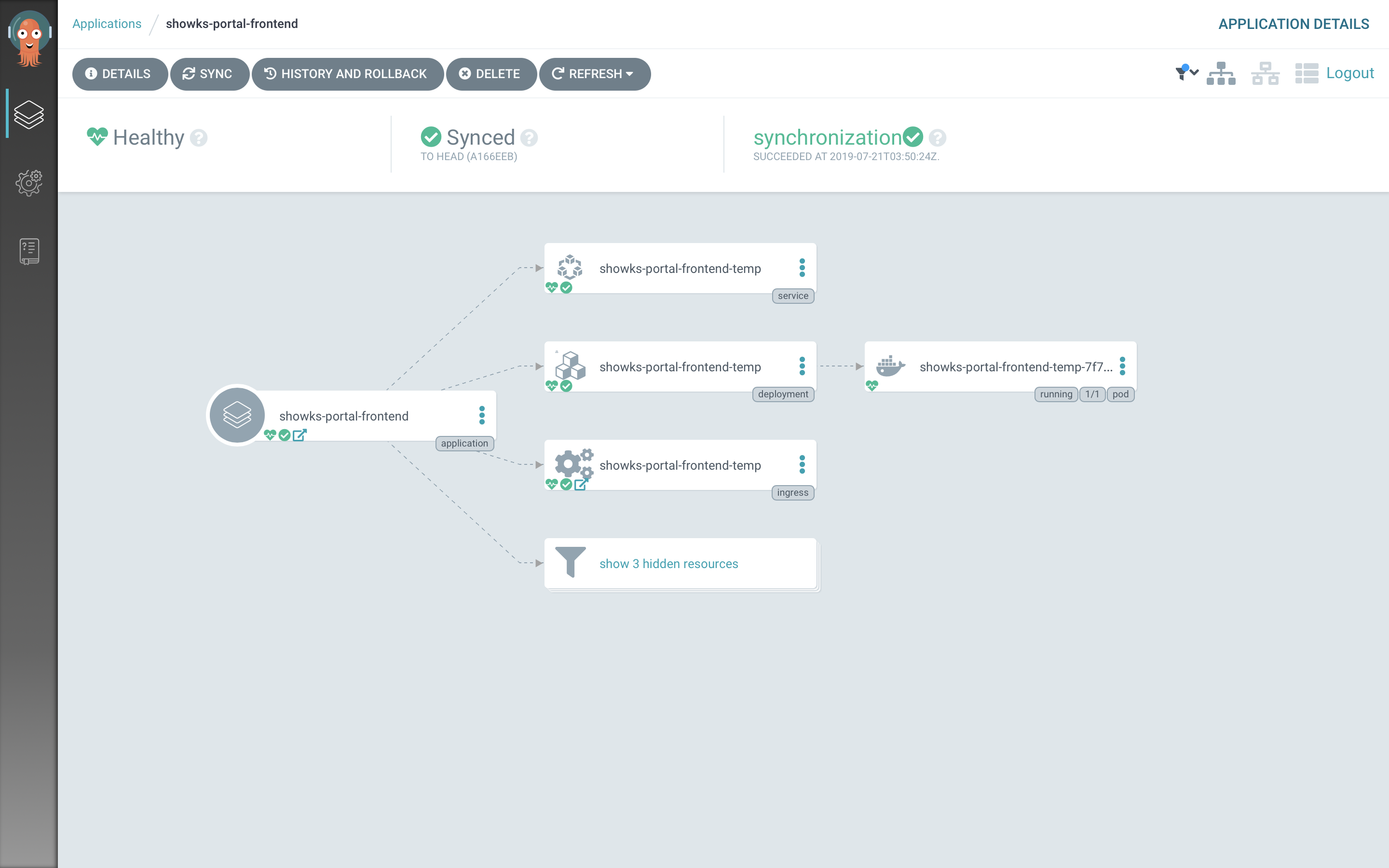This screenshot has height=868, width=1389.
Task: Open the Settings gears in sidebar
Action: click(29, 183)
